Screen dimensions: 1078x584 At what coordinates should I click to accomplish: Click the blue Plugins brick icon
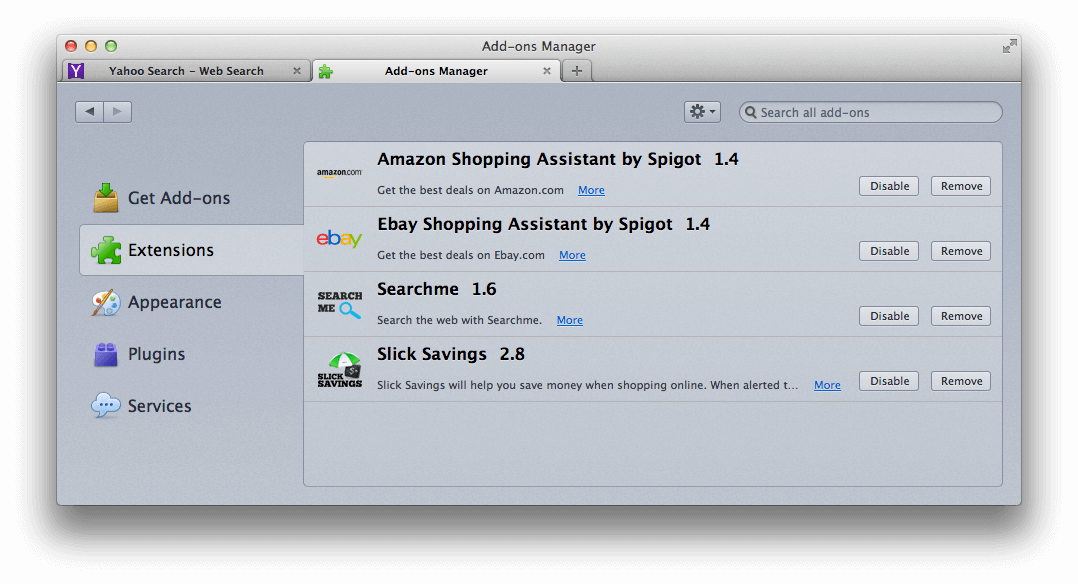(x=106, y=354)
